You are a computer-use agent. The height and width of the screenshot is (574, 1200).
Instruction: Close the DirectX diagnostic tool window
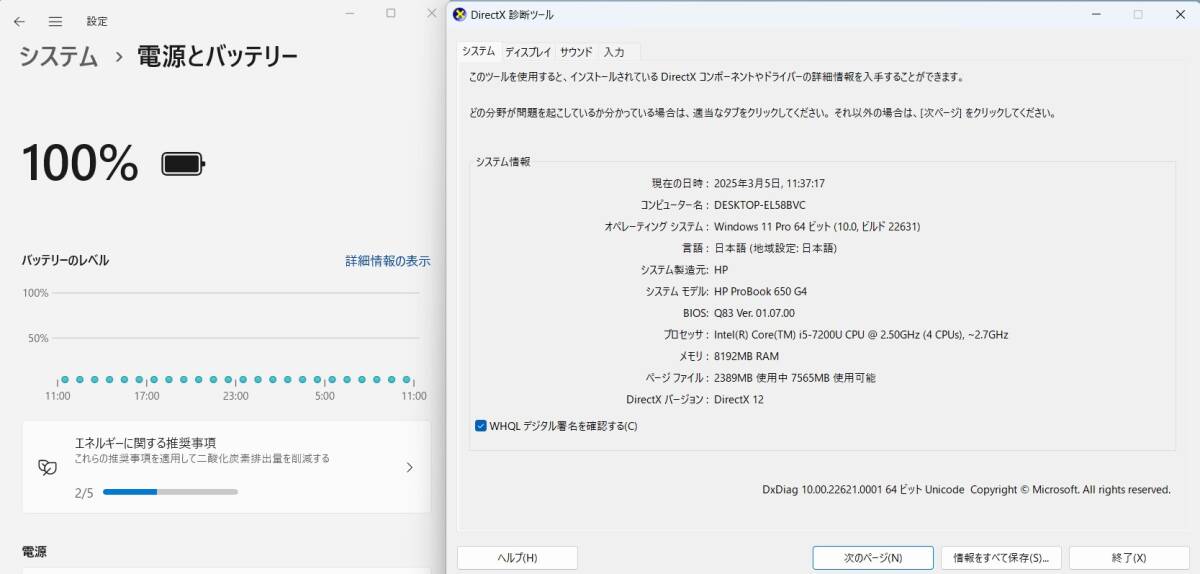(1178, 14)
